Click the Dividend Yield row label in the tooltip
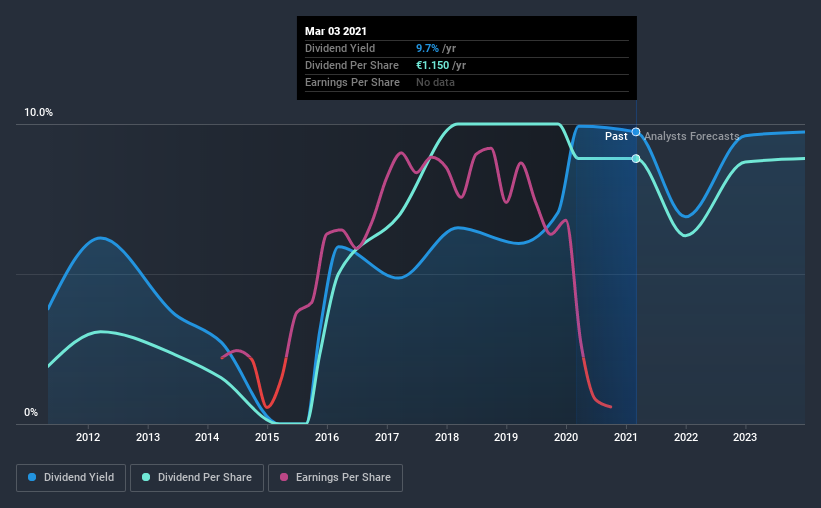The height and width of the screenshot is (508, 821). [340, 48]
